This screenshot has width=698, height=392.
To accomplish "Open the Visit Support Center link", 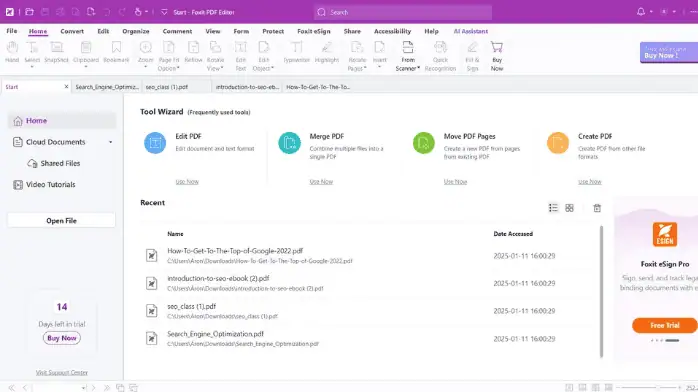I will 61,372.
